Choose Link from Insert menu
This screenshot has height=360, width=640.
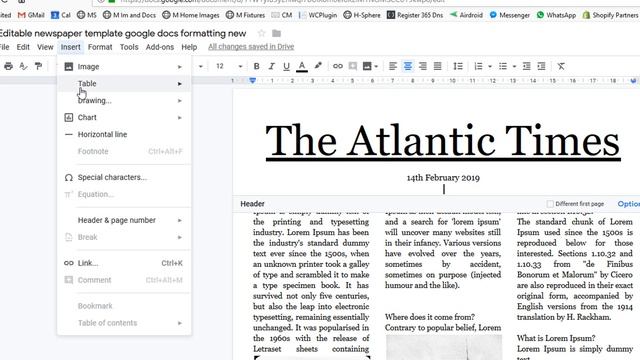(124, 263)
